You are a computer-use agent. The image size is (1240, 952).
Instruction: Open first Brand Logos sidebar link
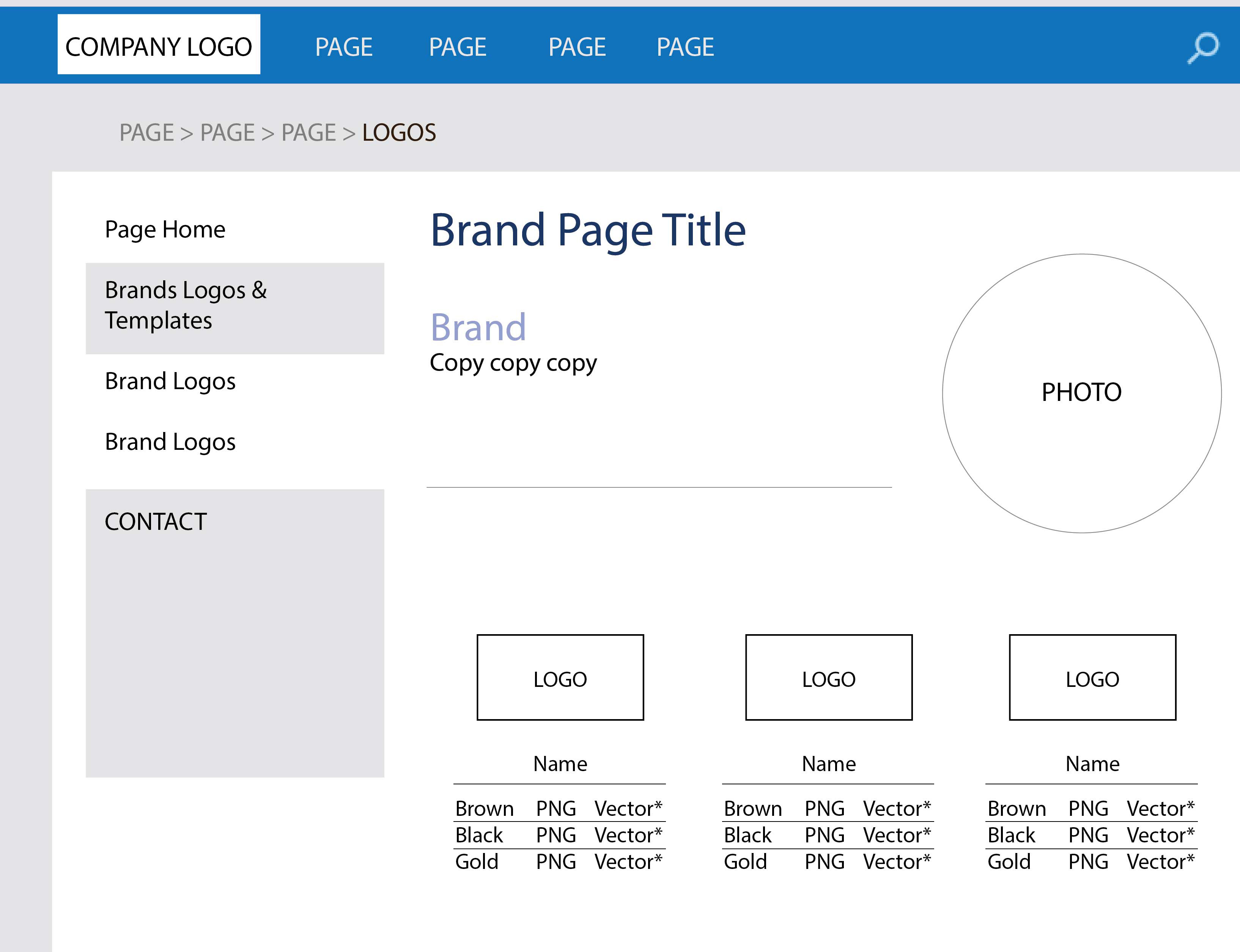(170, 381)
